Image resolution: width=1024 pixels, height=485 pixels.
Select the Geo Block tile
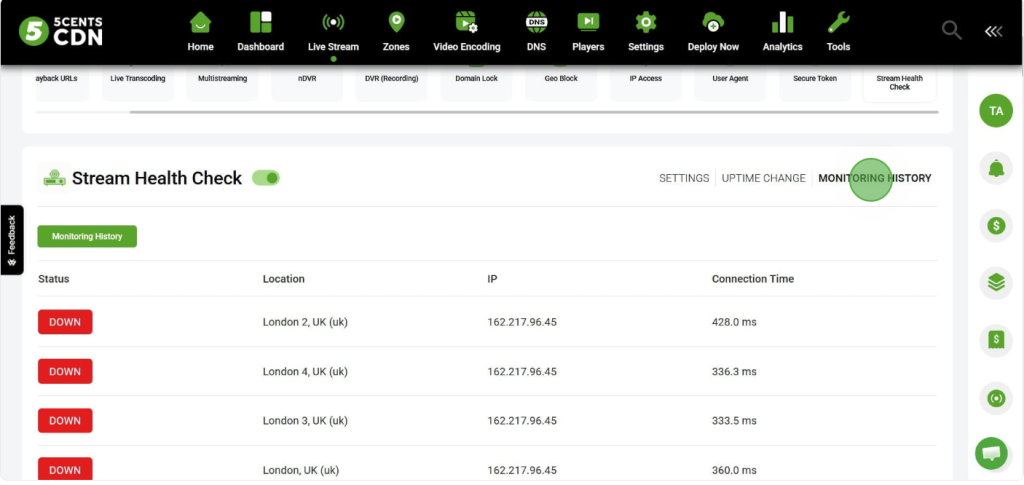coord(561,80)
